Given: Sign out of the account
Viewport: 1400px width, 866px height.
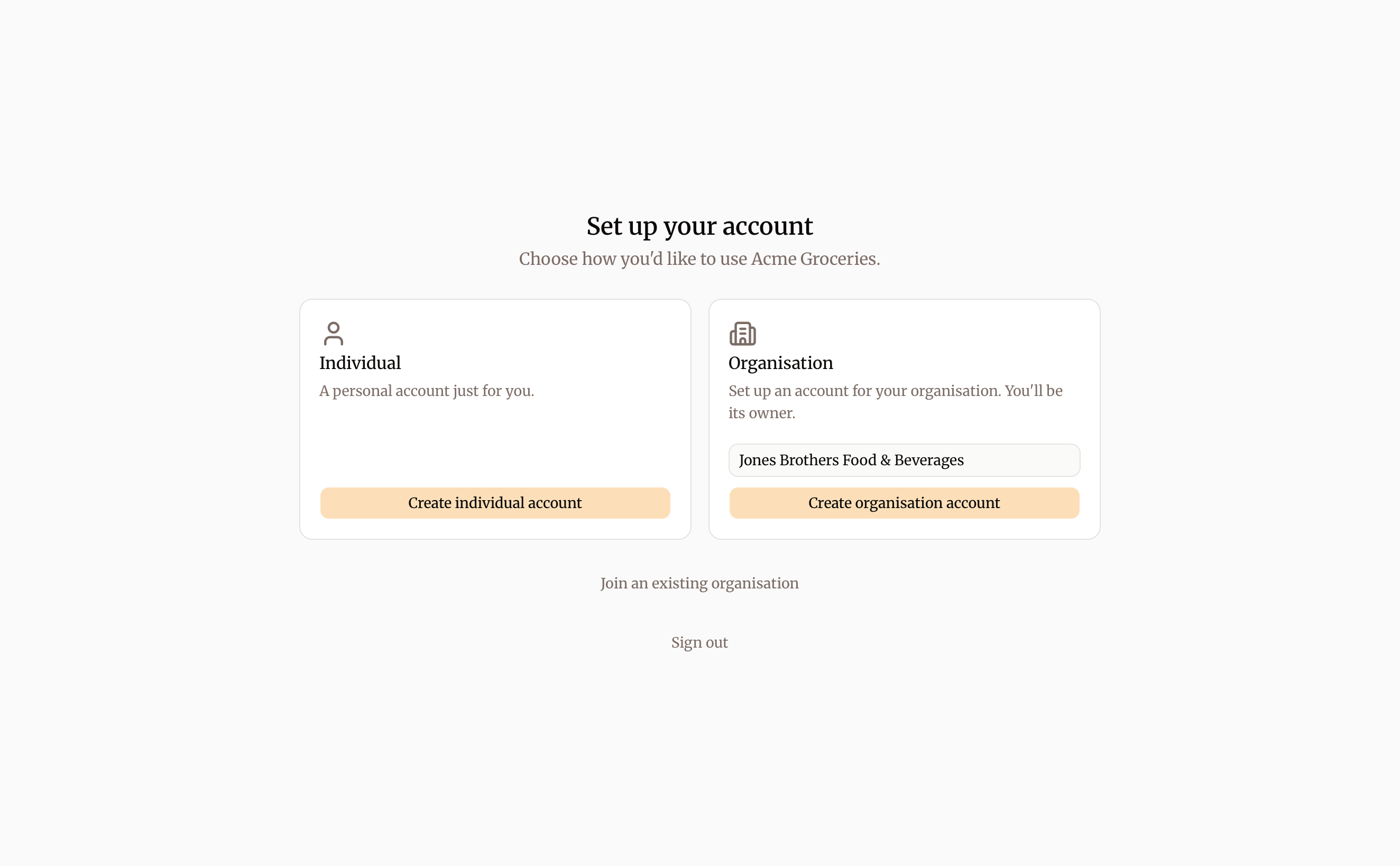Looking at the screenshot, I should pyautogui.click(x=699, y=643).
